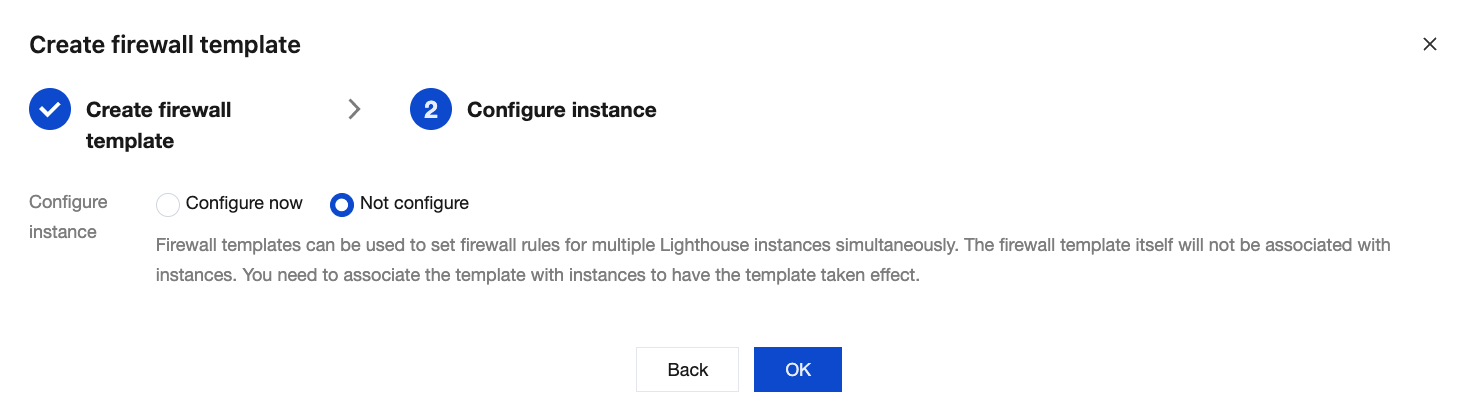Click the completed step checkmark icon
Screen dimensions: 1466x418
(49, 110)
